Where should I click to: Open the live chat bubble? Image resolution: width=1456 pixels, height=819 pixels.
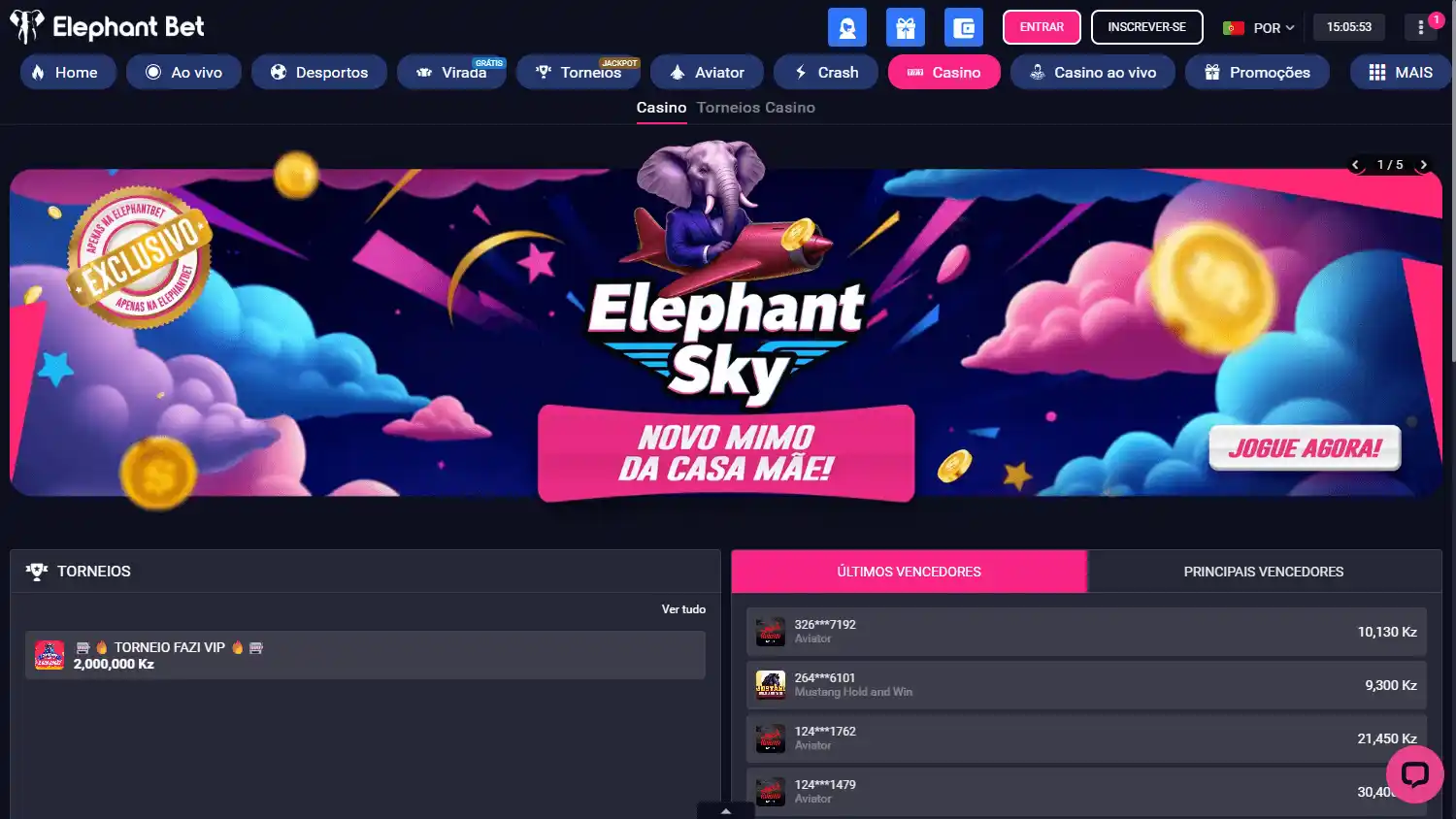coord(1415,774)
